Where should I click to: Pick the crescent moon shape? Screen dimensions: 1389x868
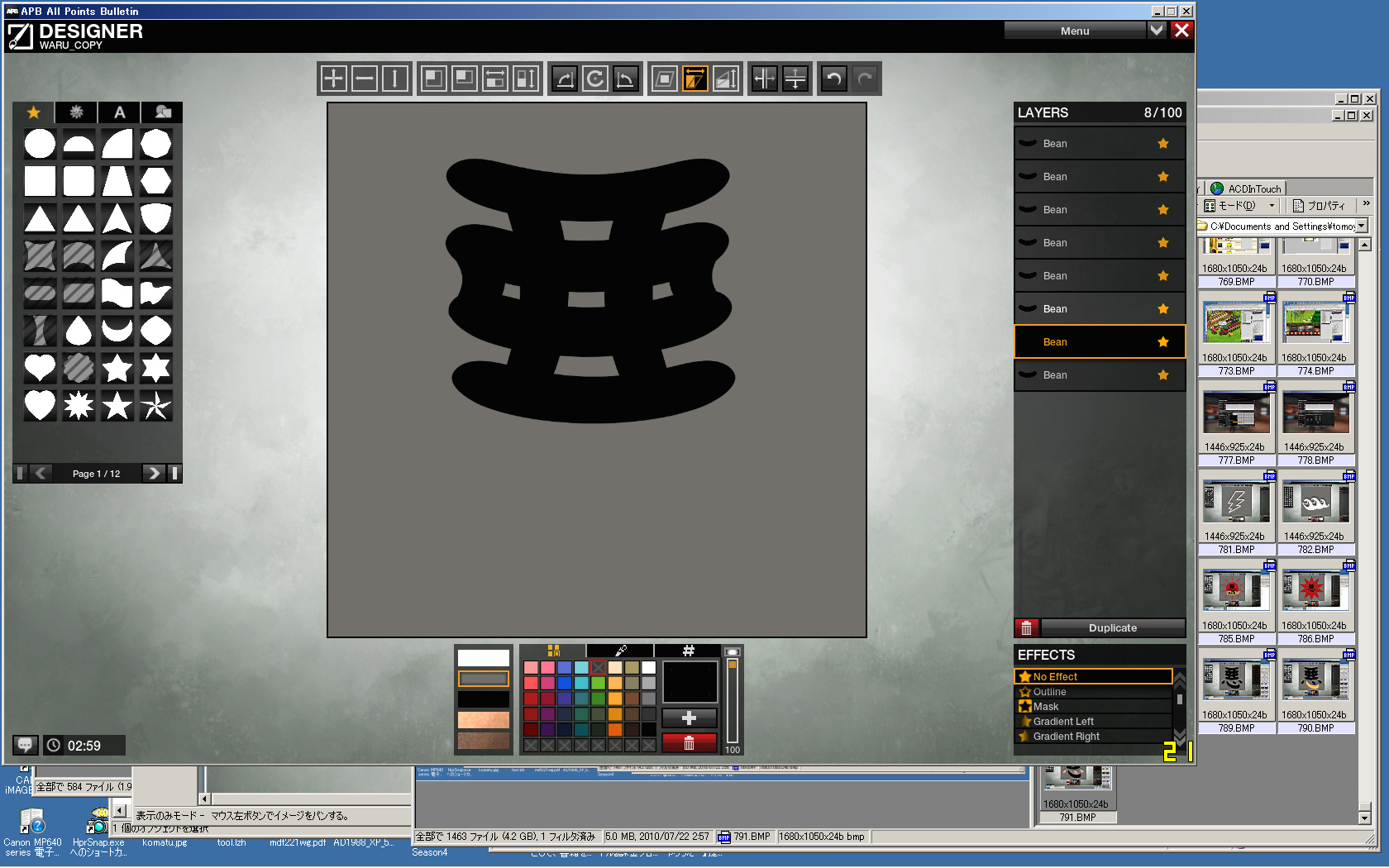[x=117, y=330]
